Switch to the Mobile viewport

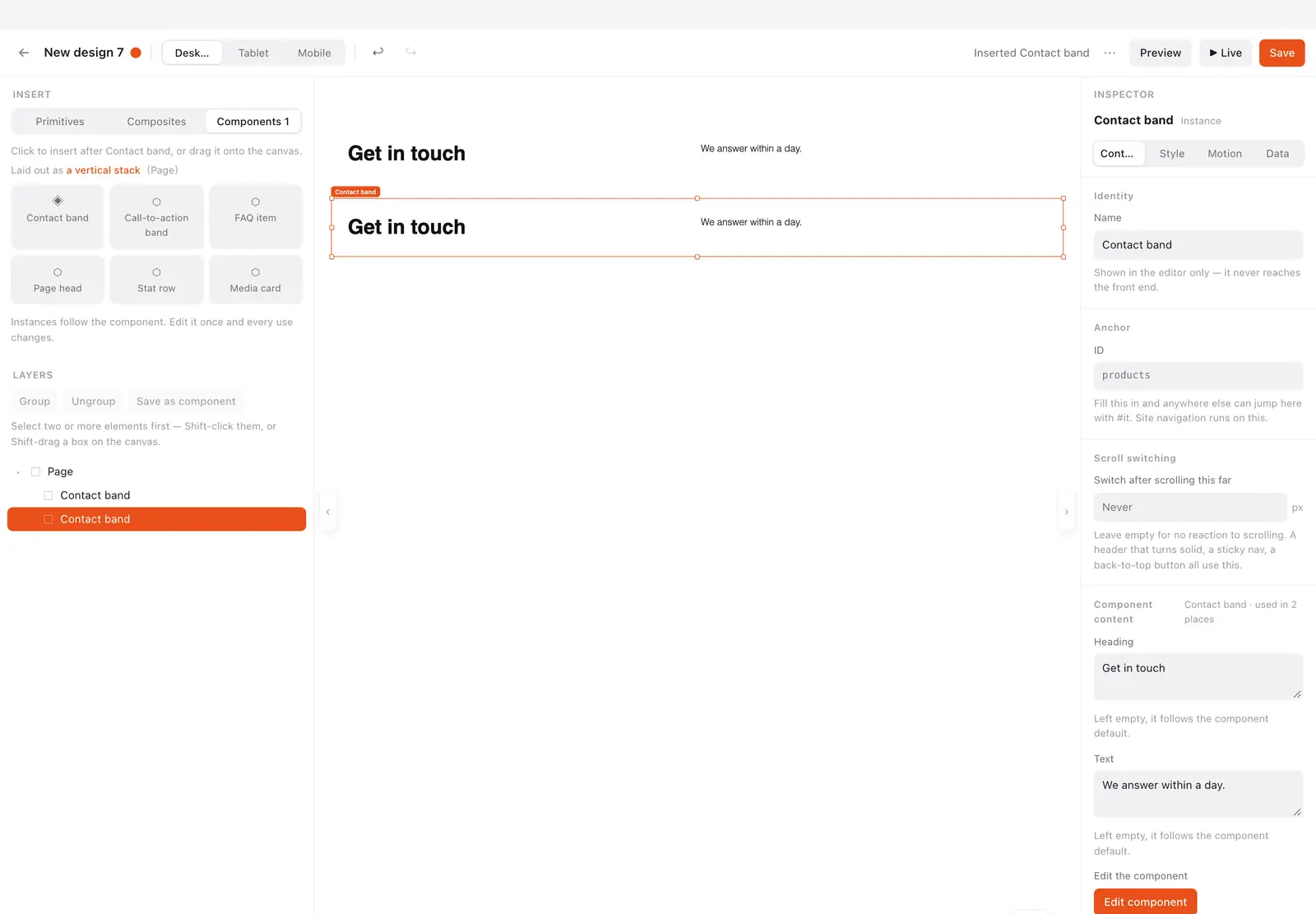314,53
